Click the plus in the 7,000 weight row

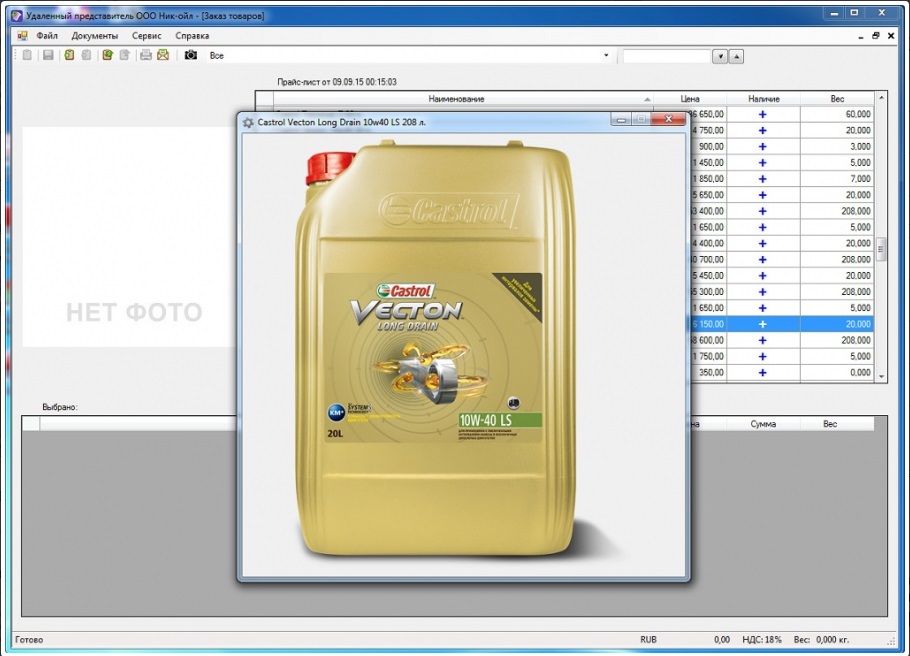pyautogui.click(x=763, y=179)
